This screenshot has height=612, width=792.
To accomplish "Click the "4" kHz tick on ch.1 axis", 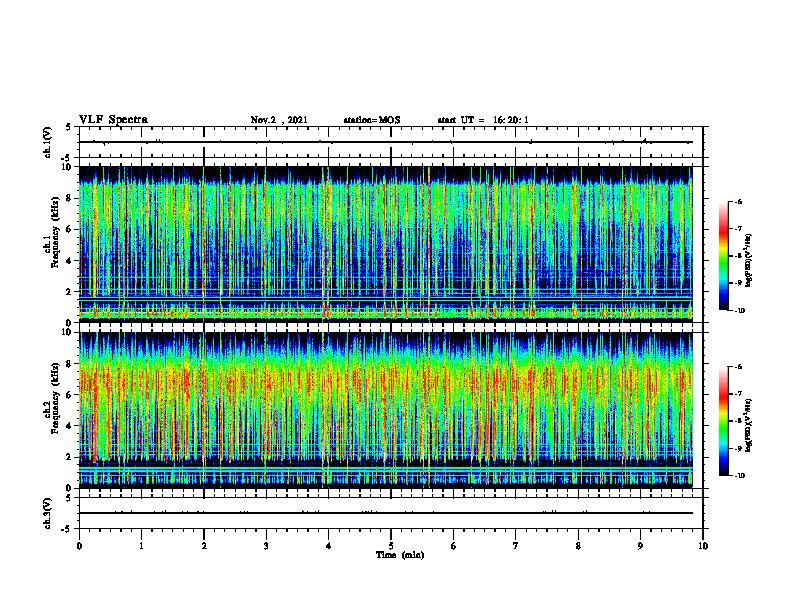I will [70, 261].
